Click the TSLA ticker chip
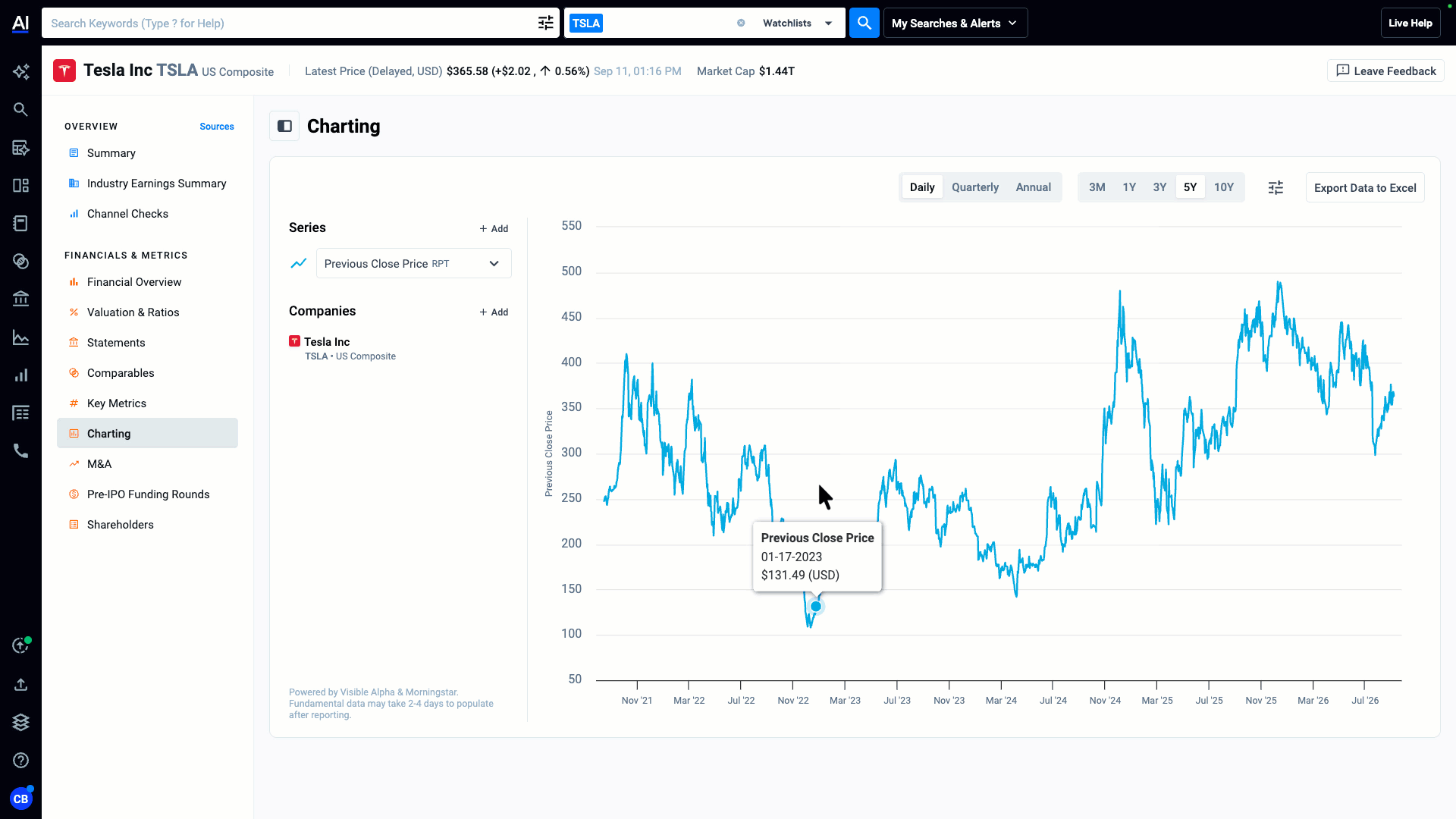 [586, 23]
